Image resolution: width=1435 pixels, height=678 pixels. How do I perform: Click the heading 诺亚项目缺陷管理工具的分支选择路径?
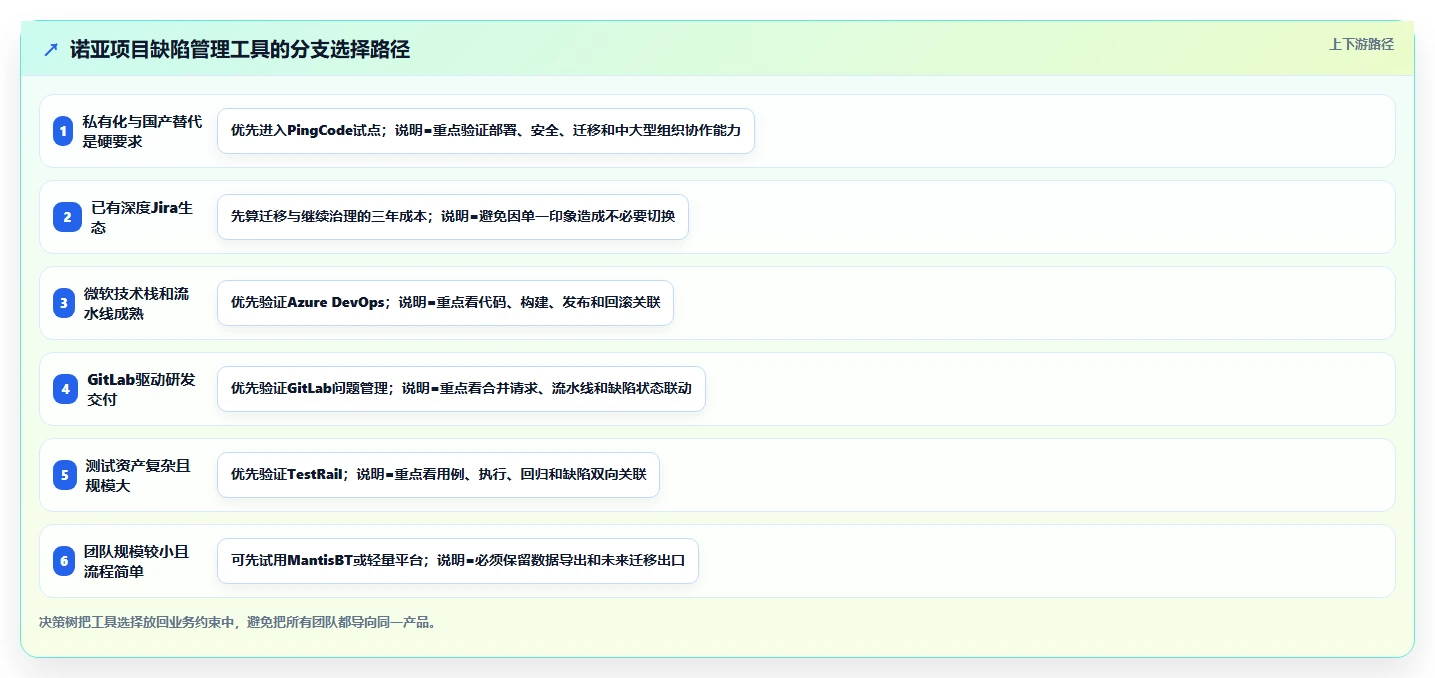point(240,50)
